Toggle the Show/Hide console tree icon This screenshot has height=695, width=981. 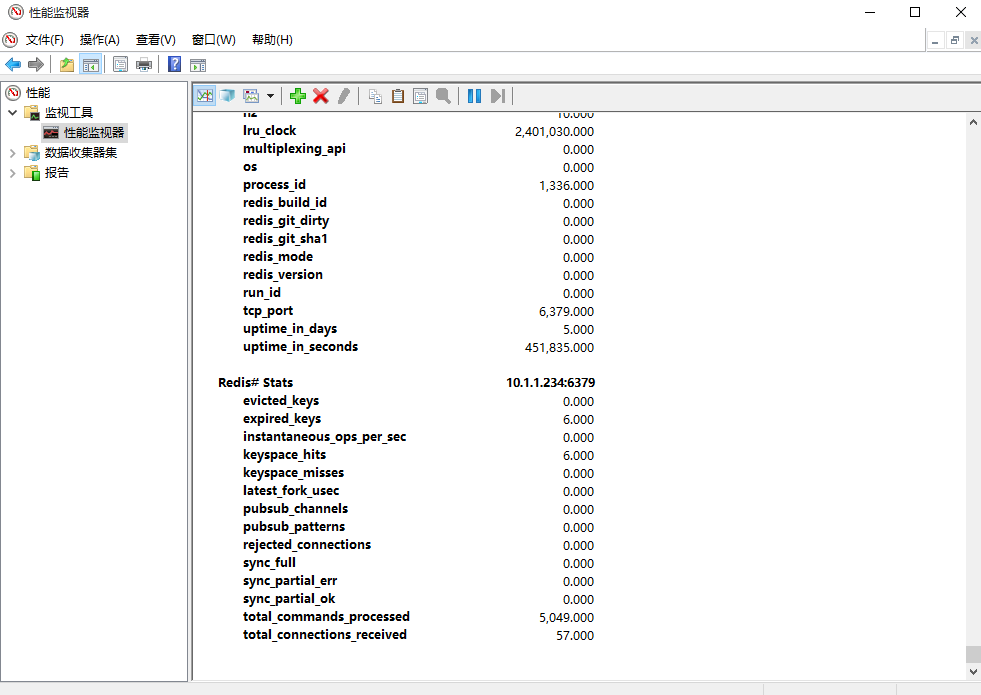coord(91,64)
